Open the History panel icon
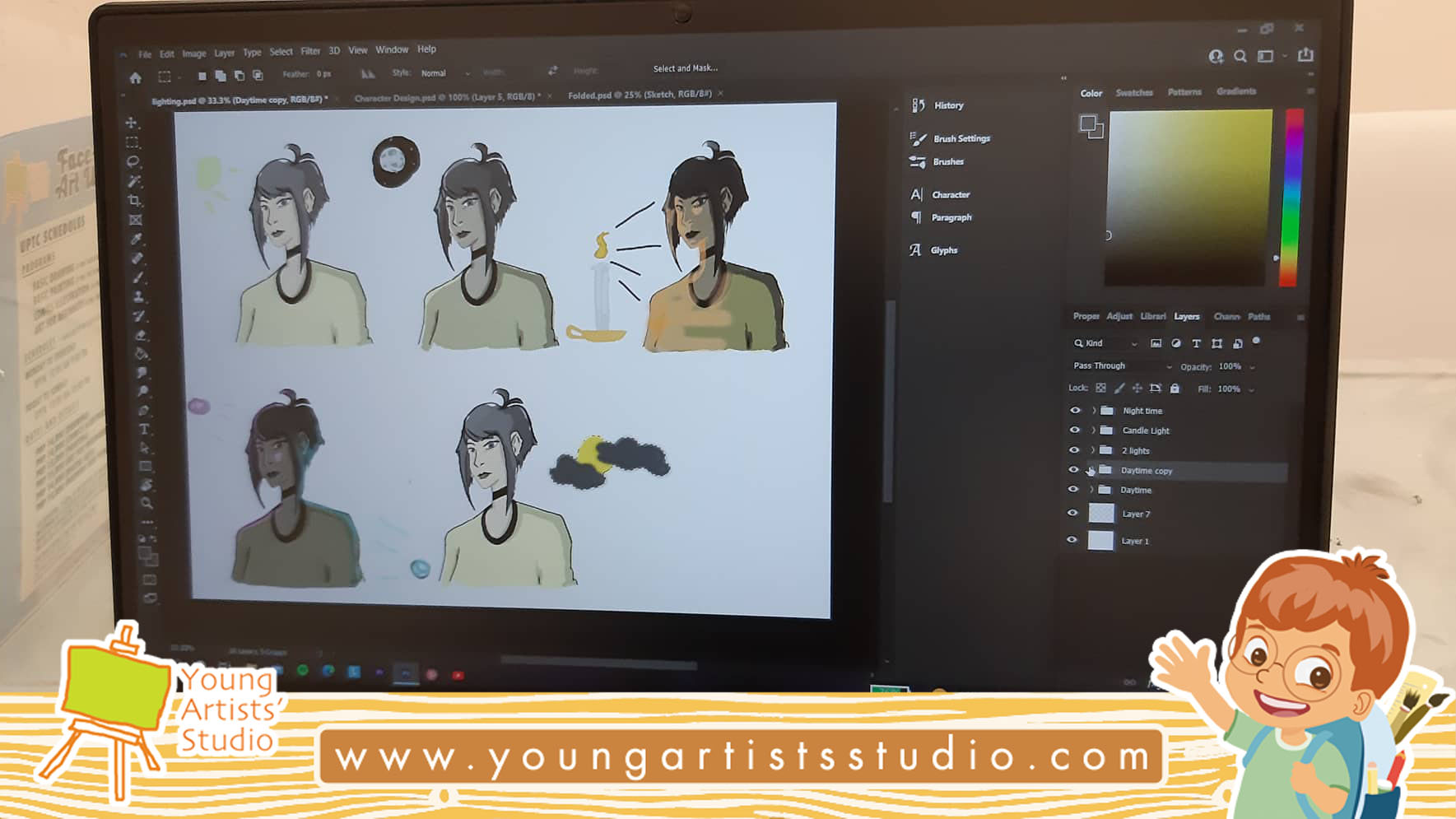 919,105
